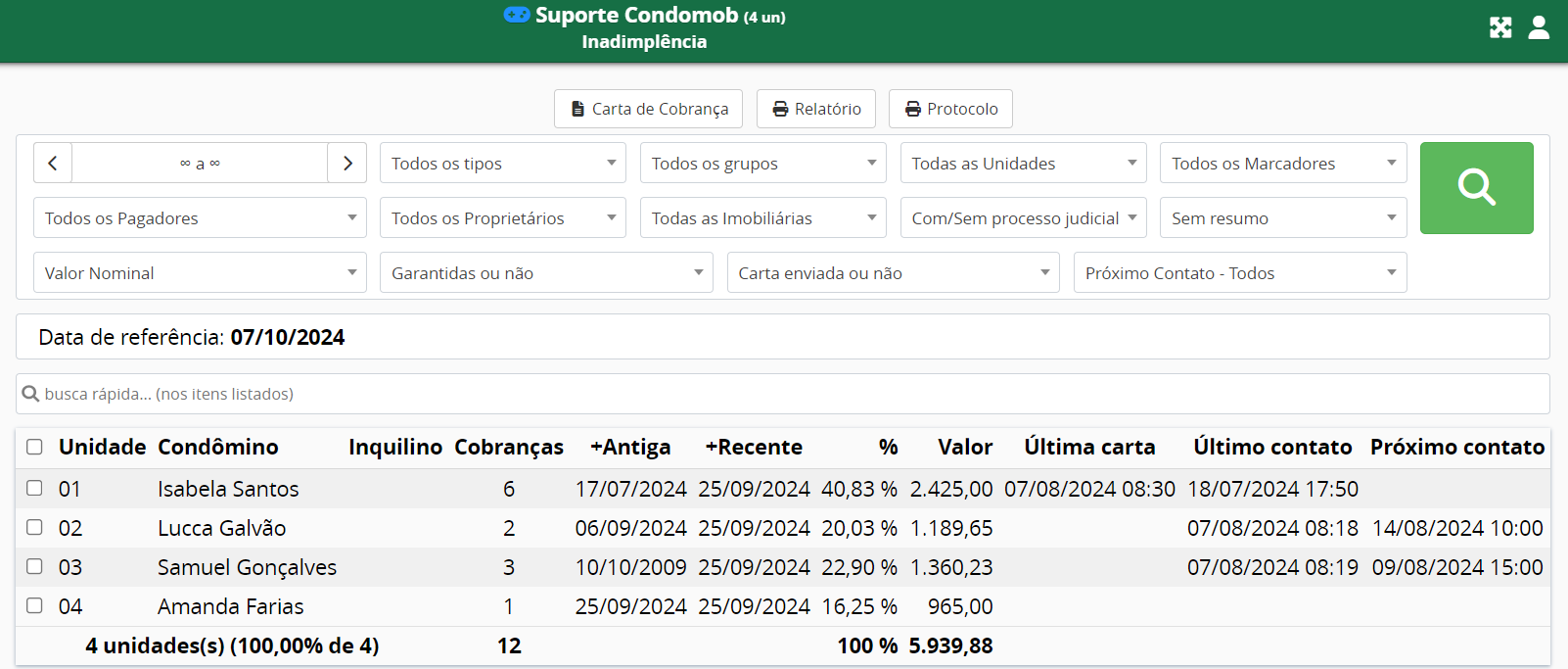The width and height of the screenshot is (1568, 669).
Task: Sort table by the Valor column header
Action: pyautogui.click(x=964, y=447)
